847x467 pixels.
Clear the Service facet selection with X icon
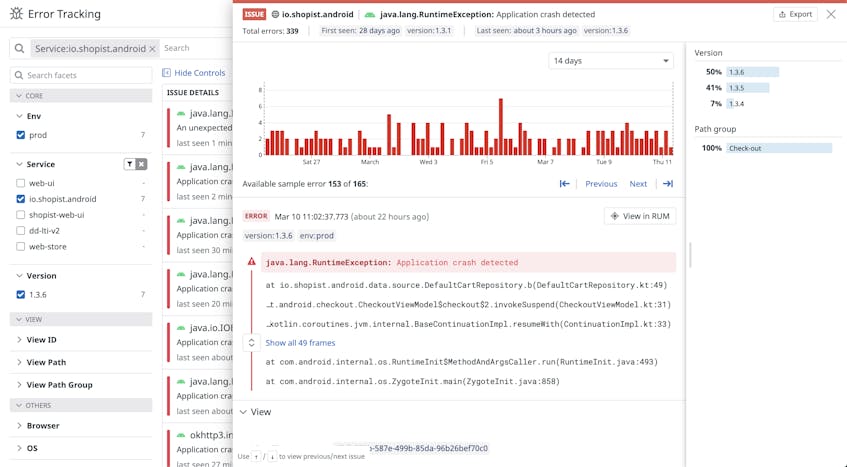[141, 164]
